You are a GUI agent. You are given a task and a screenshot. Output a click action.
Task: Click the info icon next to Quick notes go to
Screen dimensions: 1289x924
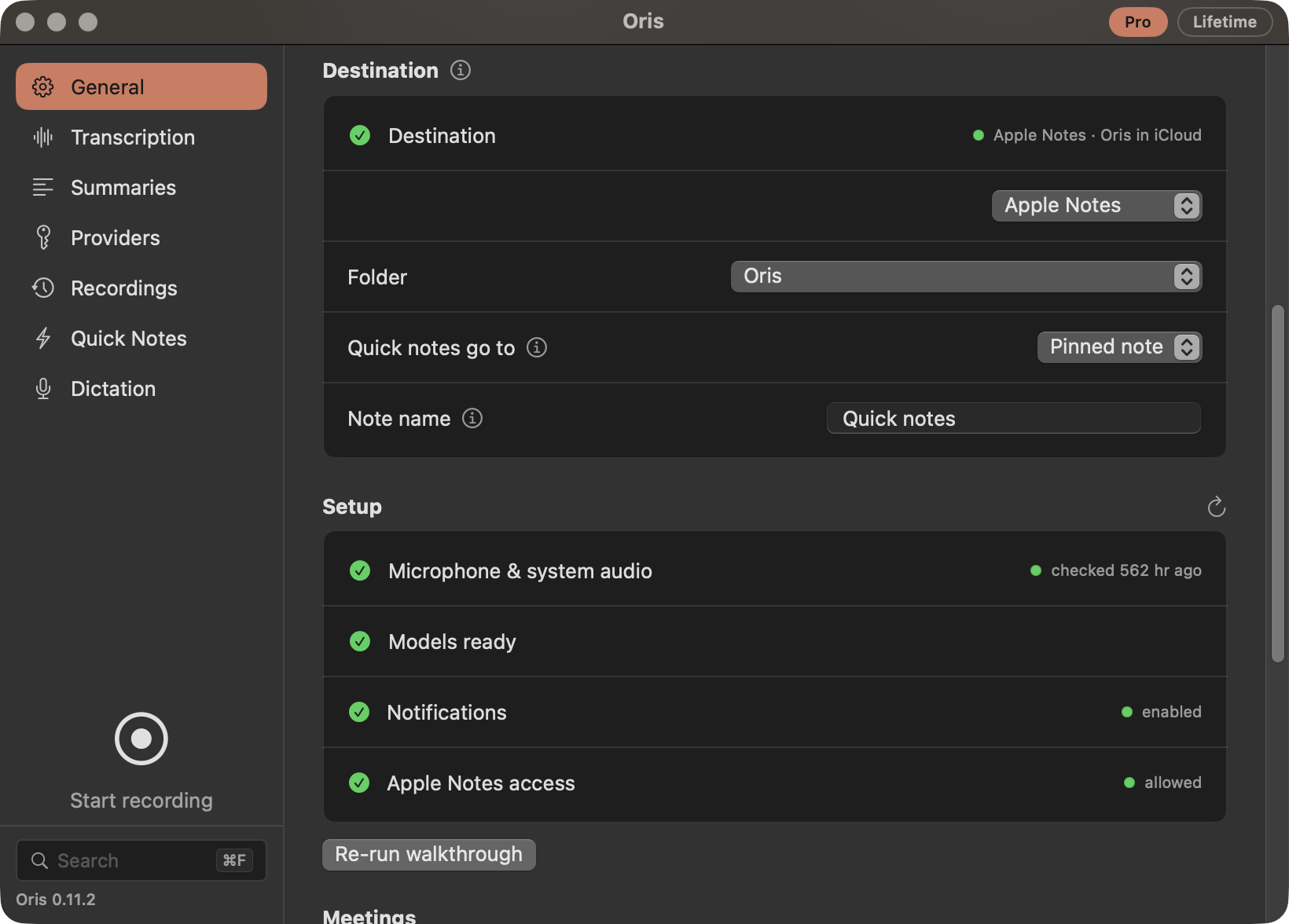pos(537,347)
